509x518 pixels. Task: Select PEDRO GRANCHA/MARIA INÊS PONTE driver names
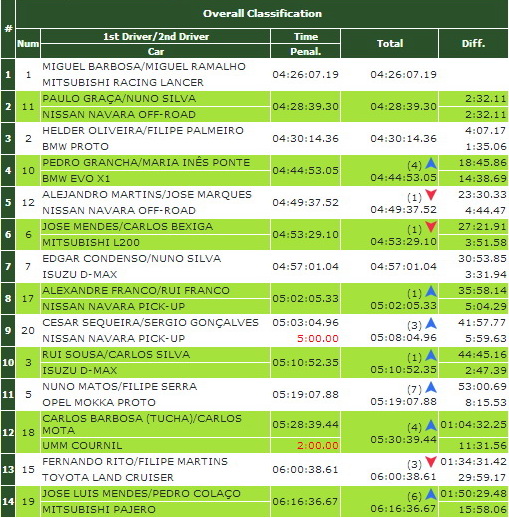pos(146,162)
